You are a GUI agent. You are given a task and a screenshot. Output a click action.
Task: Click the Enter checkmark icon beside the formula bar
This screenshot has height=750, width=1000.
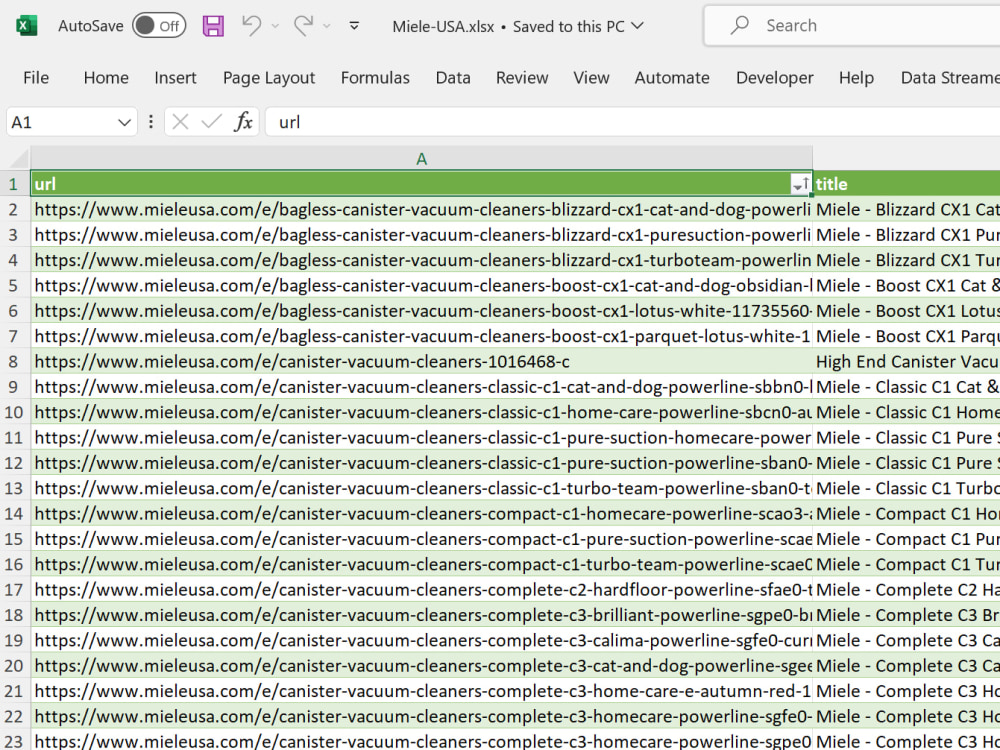point(212,121)
